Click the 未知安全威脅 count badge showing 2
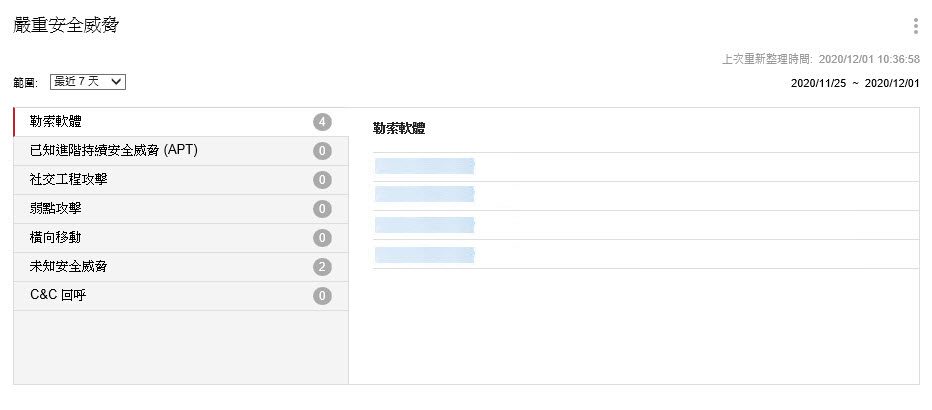This screenshot has width=932, height=410. 322,267
